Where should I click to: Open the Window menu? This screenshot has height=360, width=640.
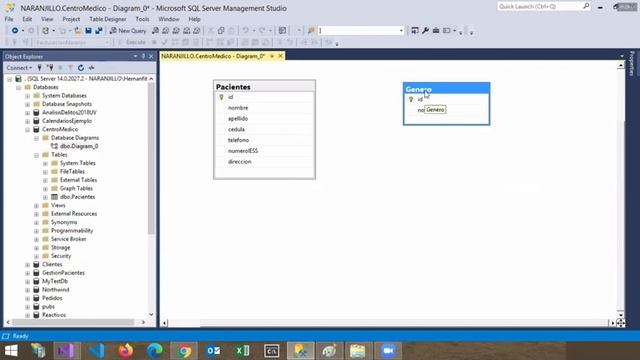[x=169, y=19]
